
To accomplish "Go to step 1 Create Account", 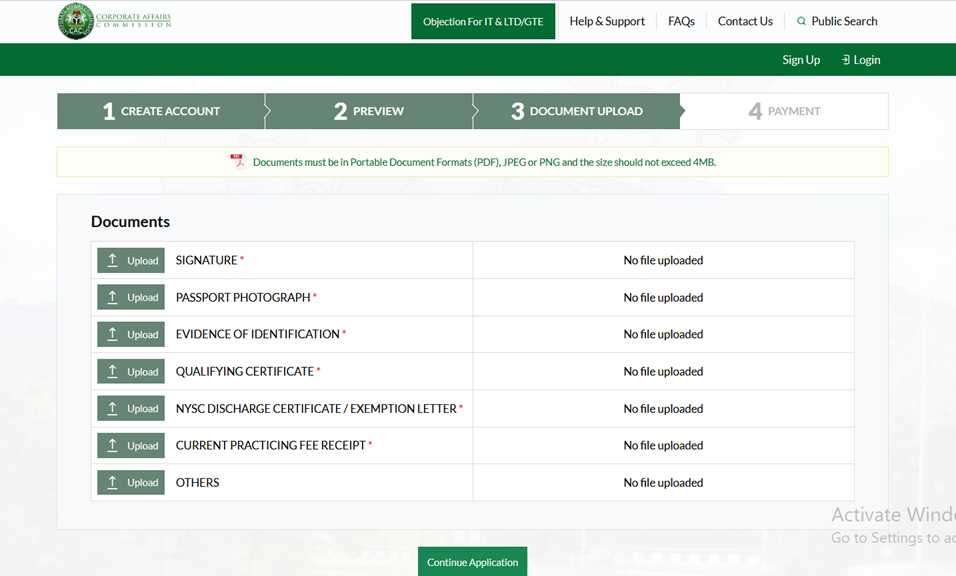I will pyautogui.click(x=161, y=111).
